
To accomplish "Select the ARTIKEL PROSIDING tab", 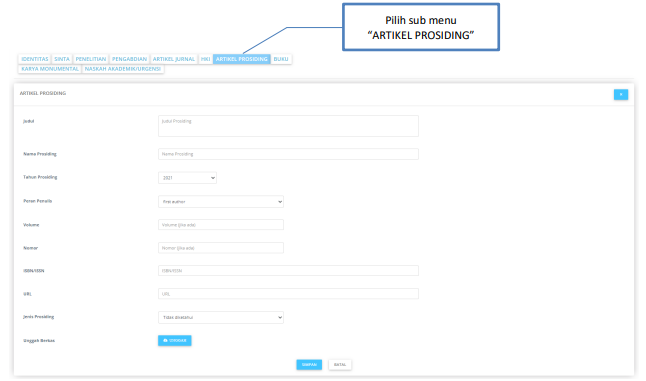I will click(x=241, y=59).
